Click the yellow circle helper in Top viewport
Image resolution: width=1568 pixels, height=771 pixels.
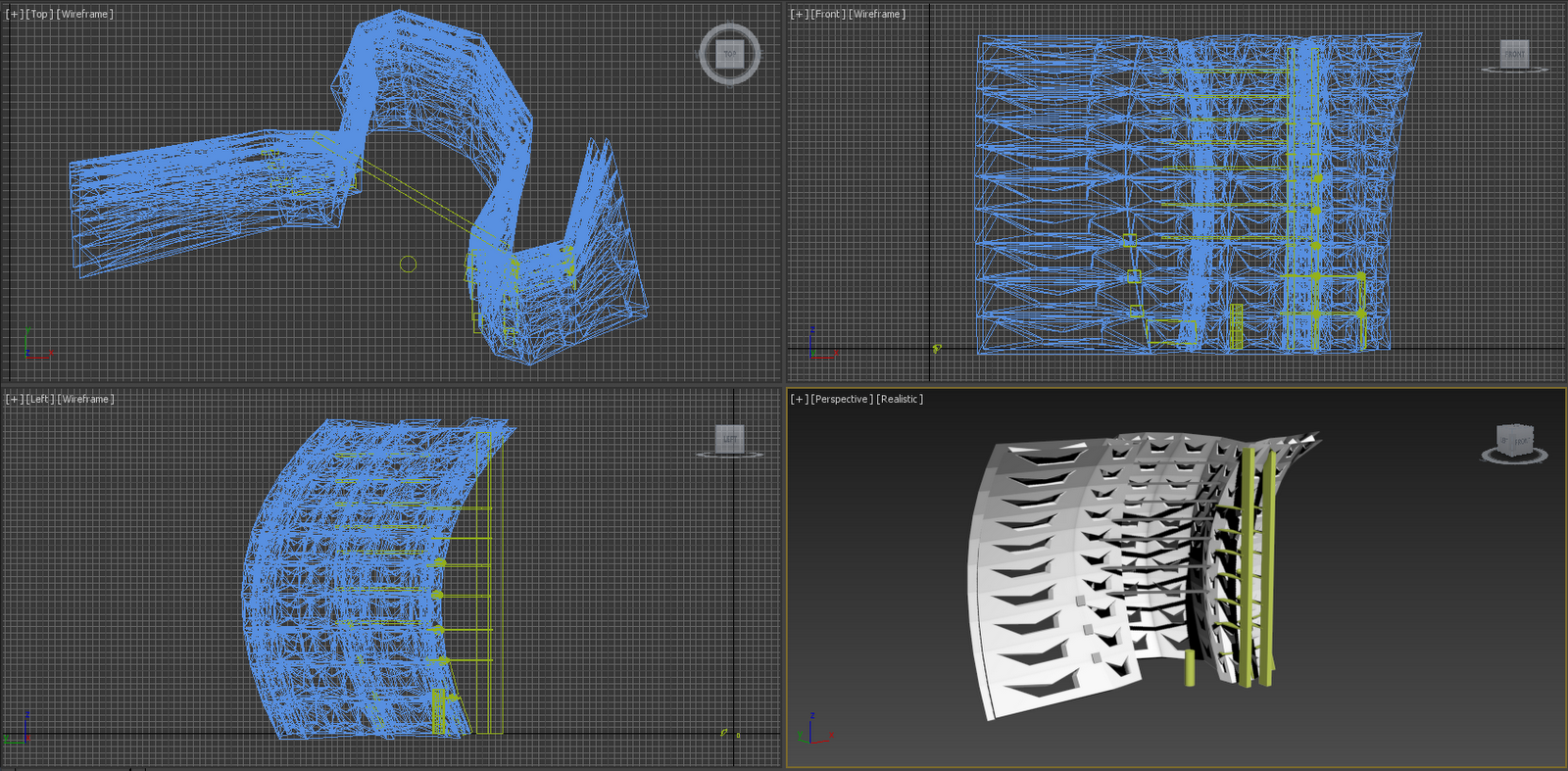tap(409, 264)
